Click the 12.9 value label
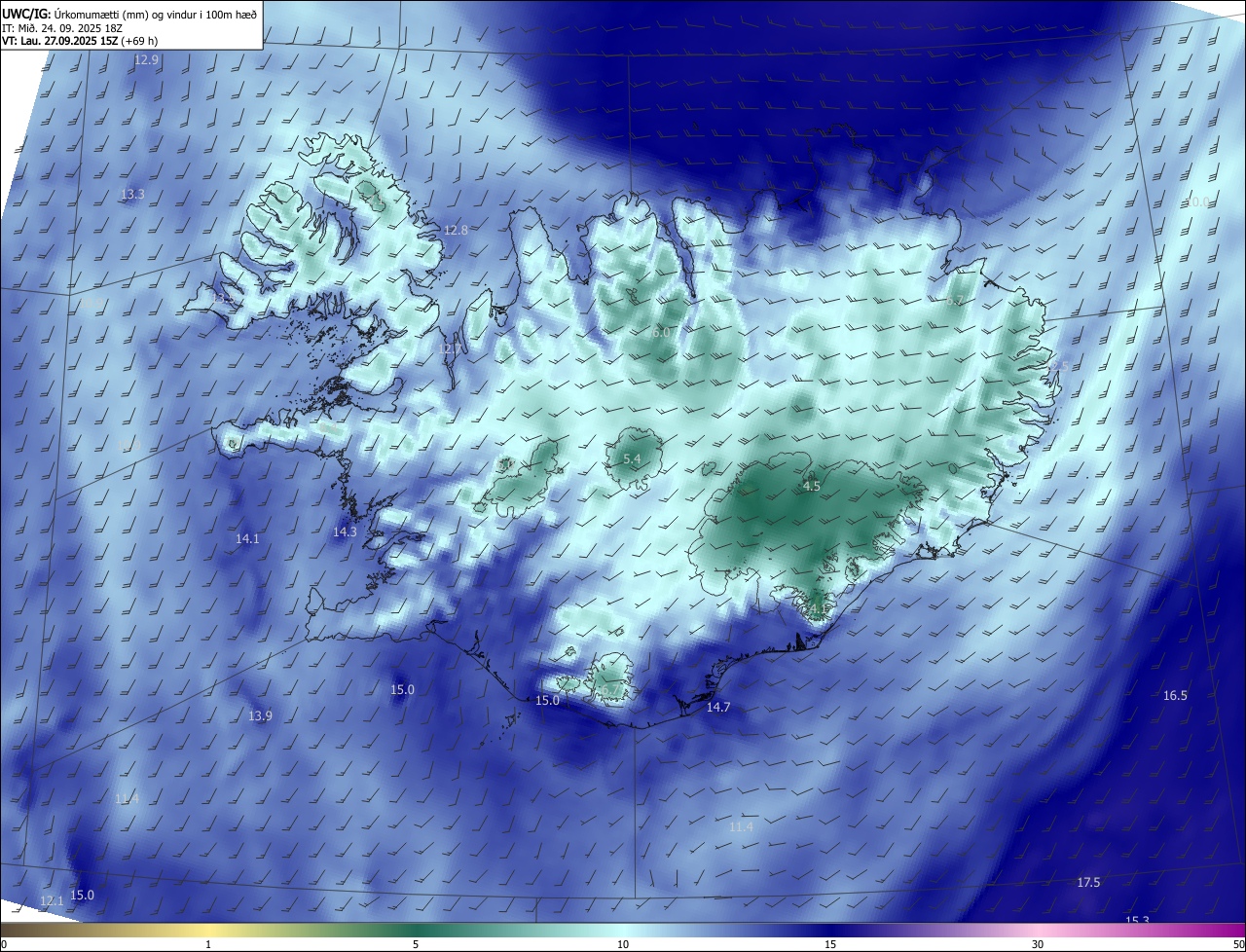Screen dimensions: 1246x952 click(146, 60)
